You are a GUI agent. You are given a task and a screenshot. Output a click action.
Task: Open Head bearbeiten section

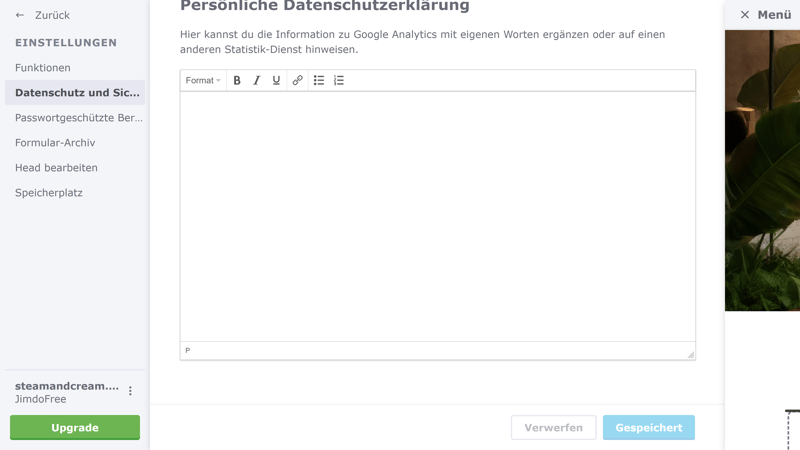pos(56,168)
